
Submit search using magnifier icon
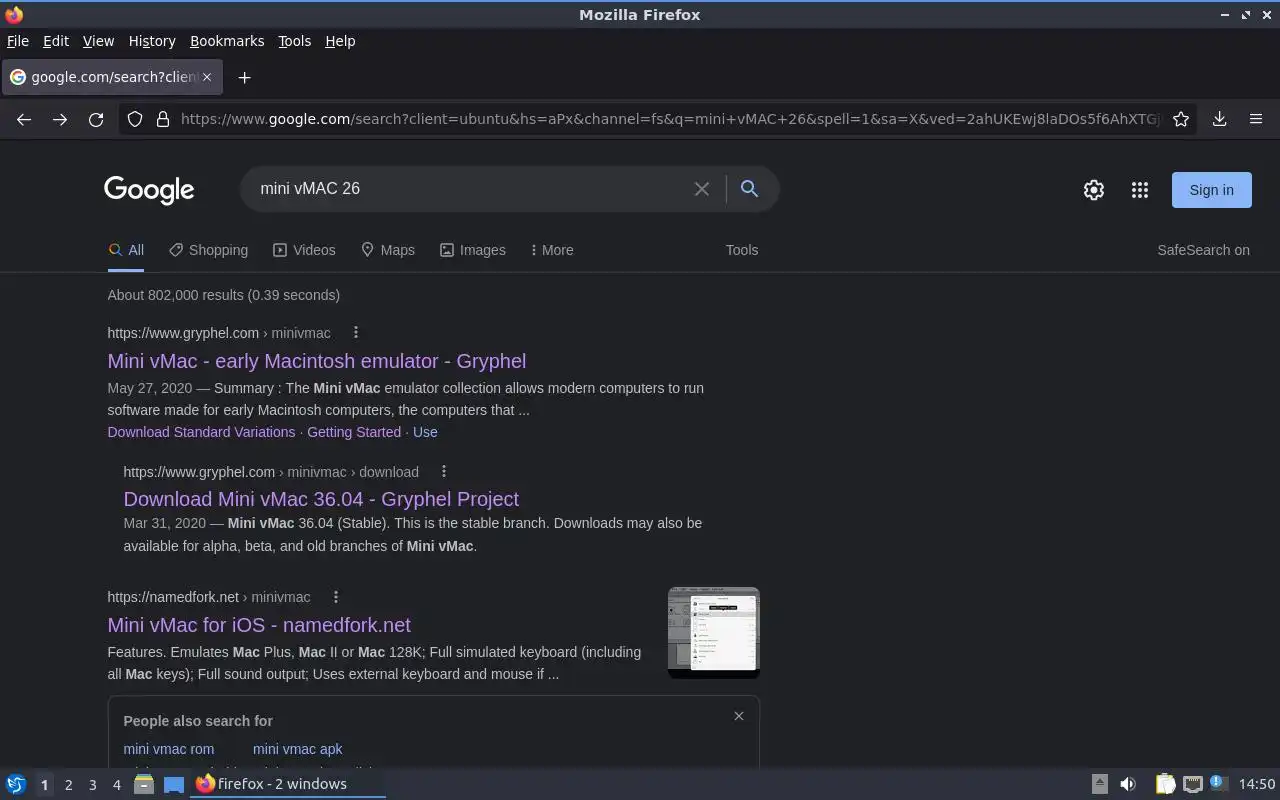pyautogui.click(x=749, y=189)
